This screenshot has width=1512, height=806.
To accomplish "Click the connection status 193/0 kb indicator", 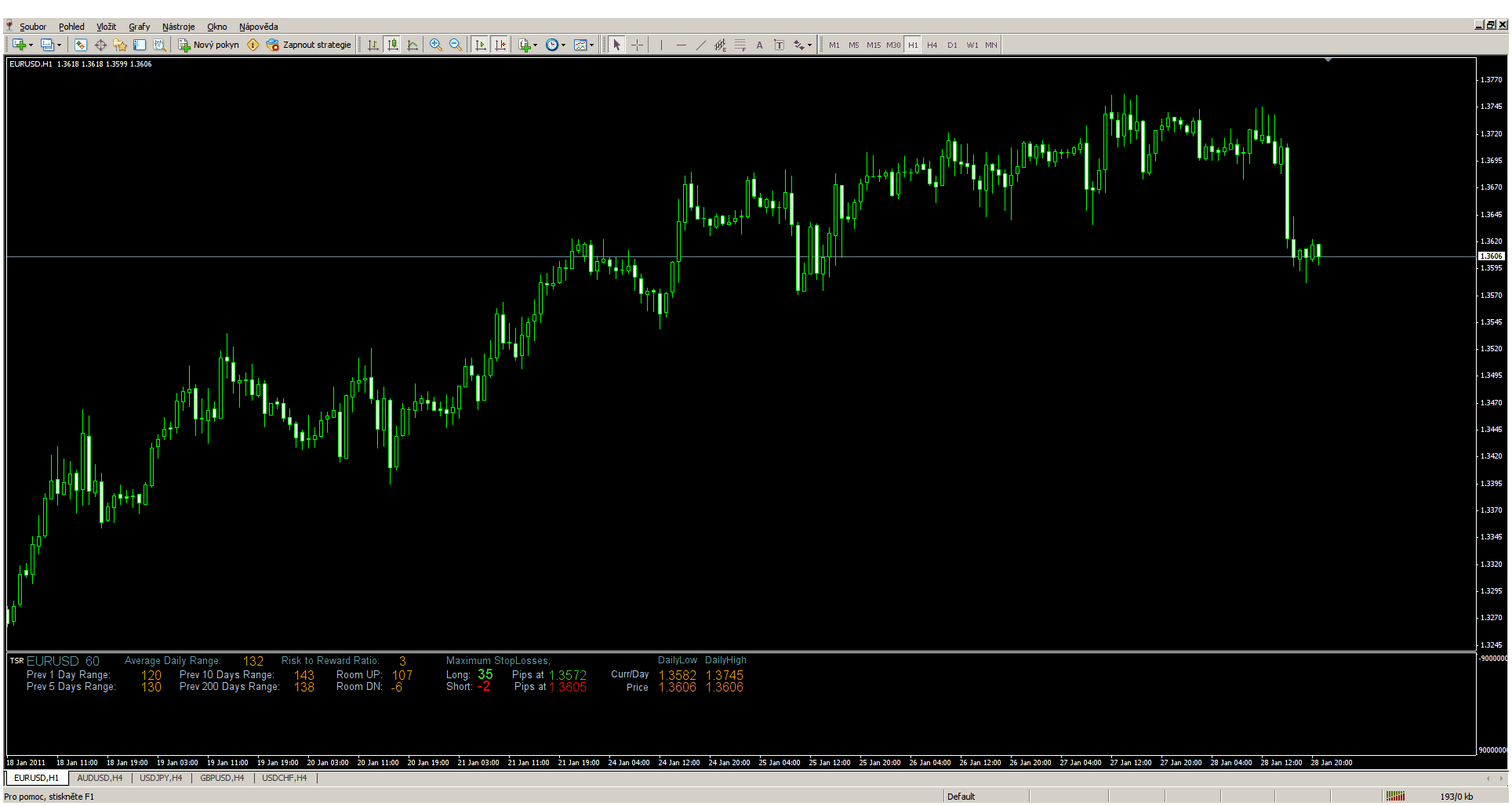I will point(1456,797).
